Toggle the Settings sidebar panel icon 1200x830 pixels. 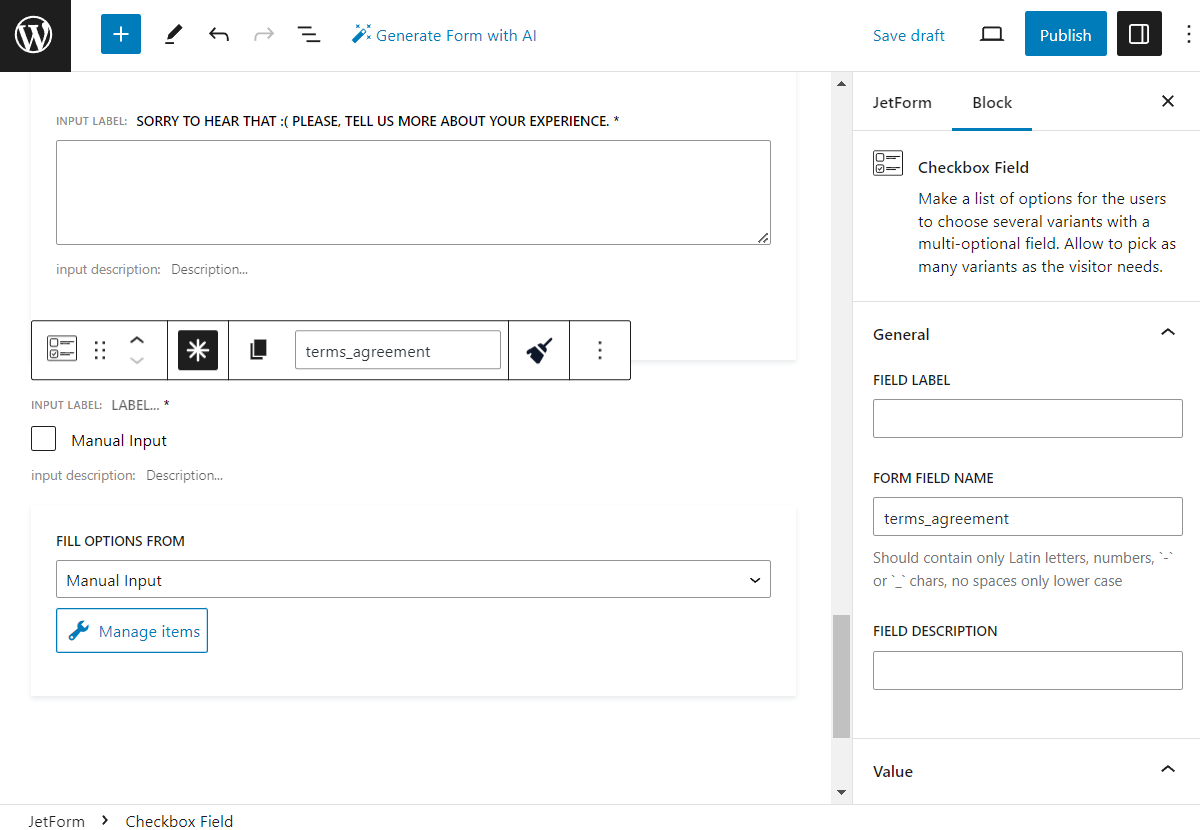(x=1138, y=33)
